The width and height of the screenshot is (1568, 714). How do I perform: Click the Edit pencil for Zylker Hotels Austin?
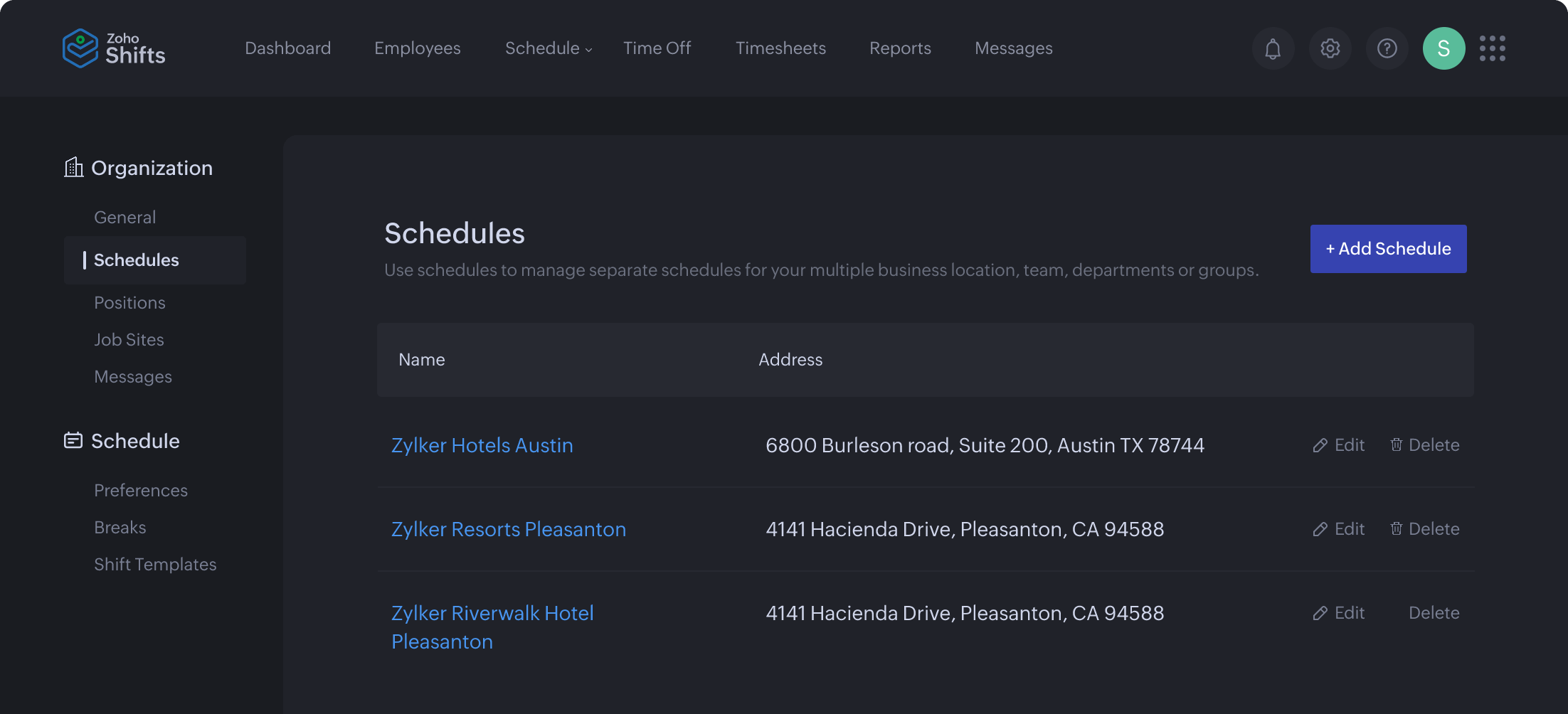click(1338, 444)
